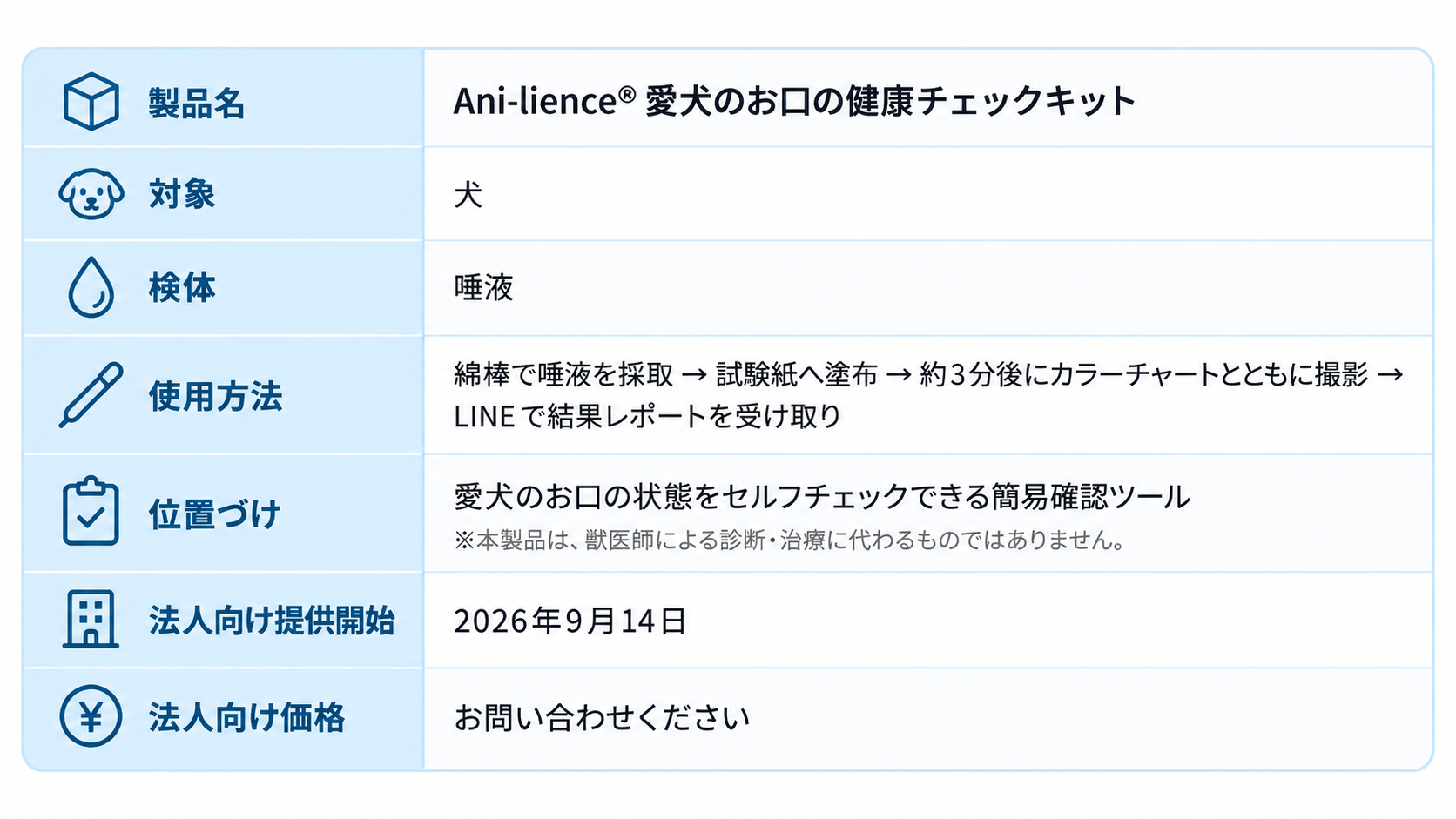
Task: Select the 法人向け提供開始 label
Action: coord(272,621)
